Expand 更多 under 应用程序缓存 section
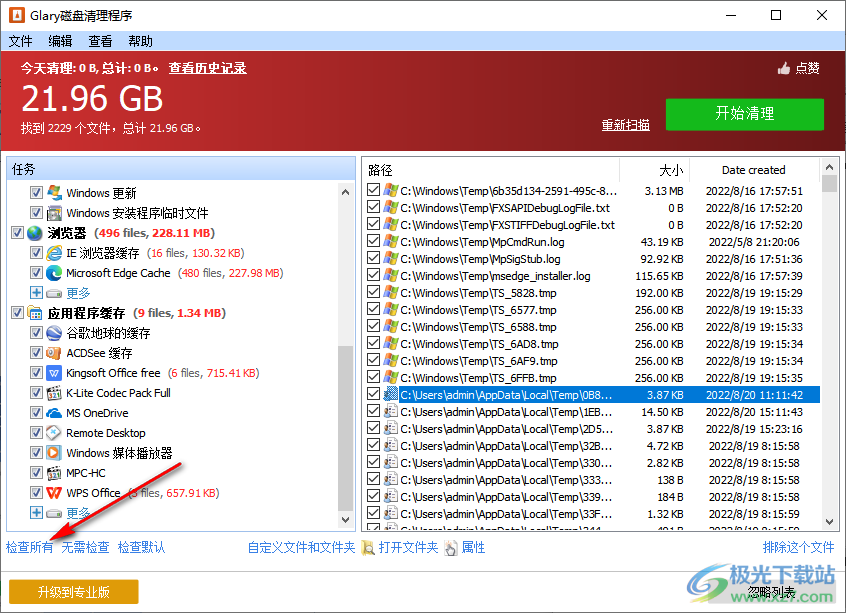Image resolution: width=846 pixels, height=613 pixels. point(36,513)
